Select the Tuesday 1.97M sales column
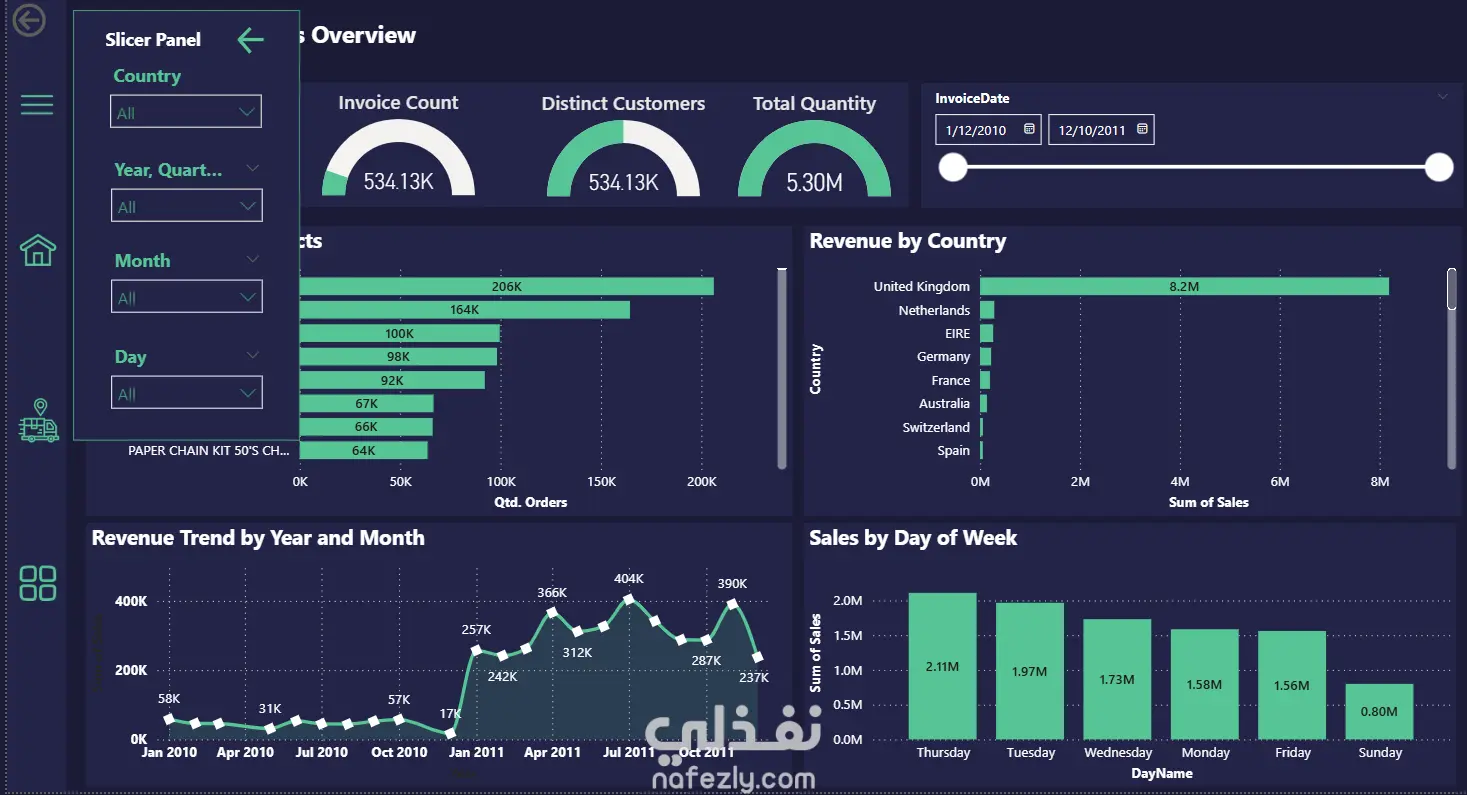 pos(1030,671)
